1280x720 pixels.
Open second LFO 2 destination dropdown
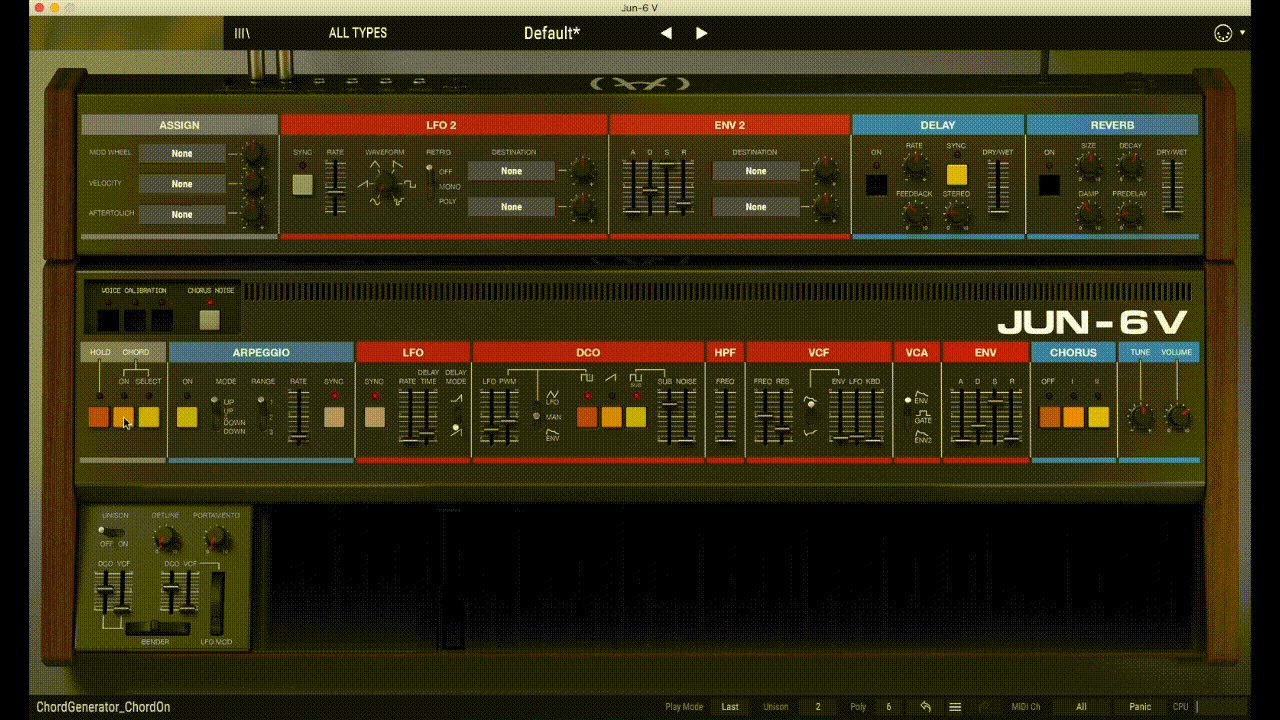[511, 207]
